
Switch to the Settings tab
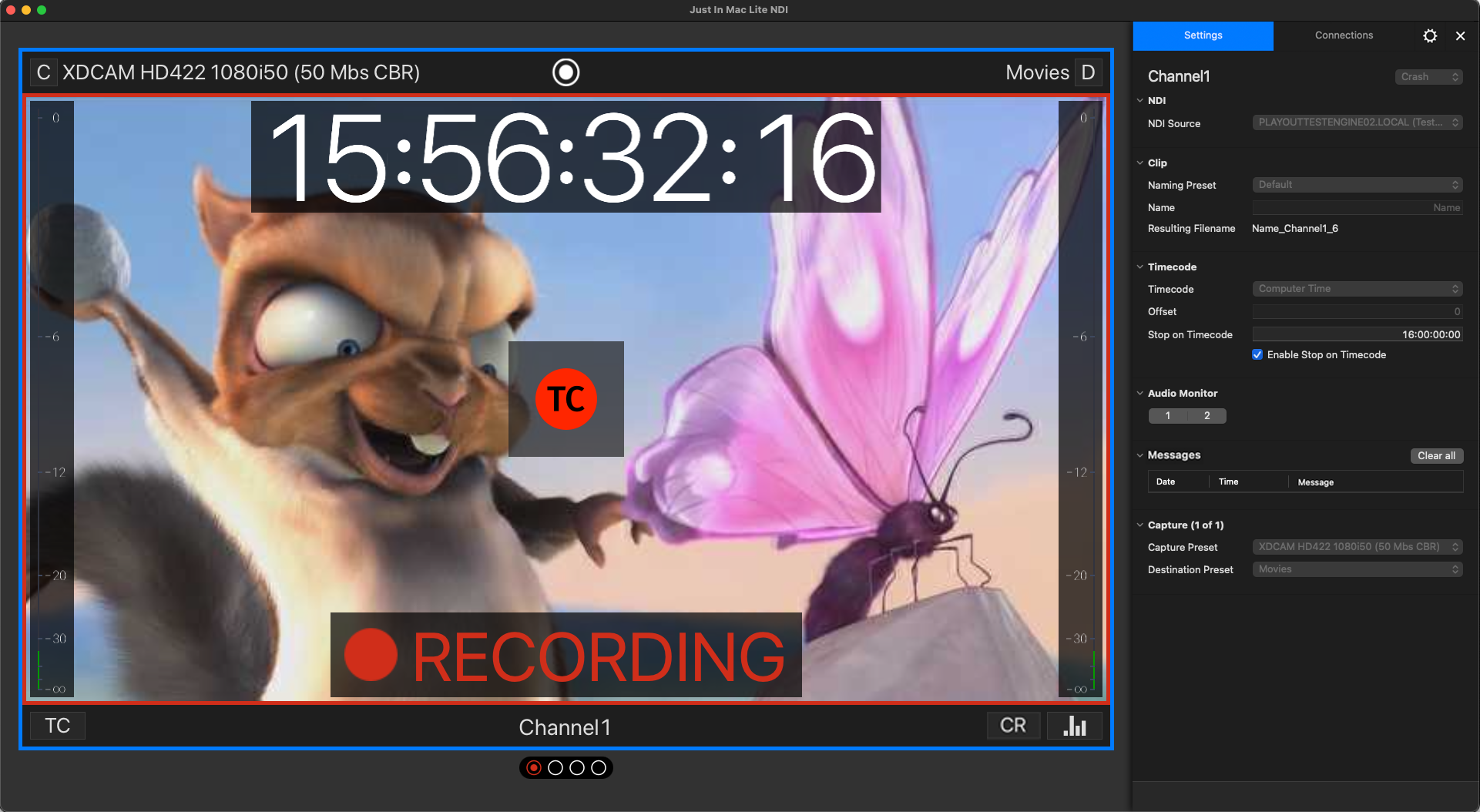[x=1203, y=35]
